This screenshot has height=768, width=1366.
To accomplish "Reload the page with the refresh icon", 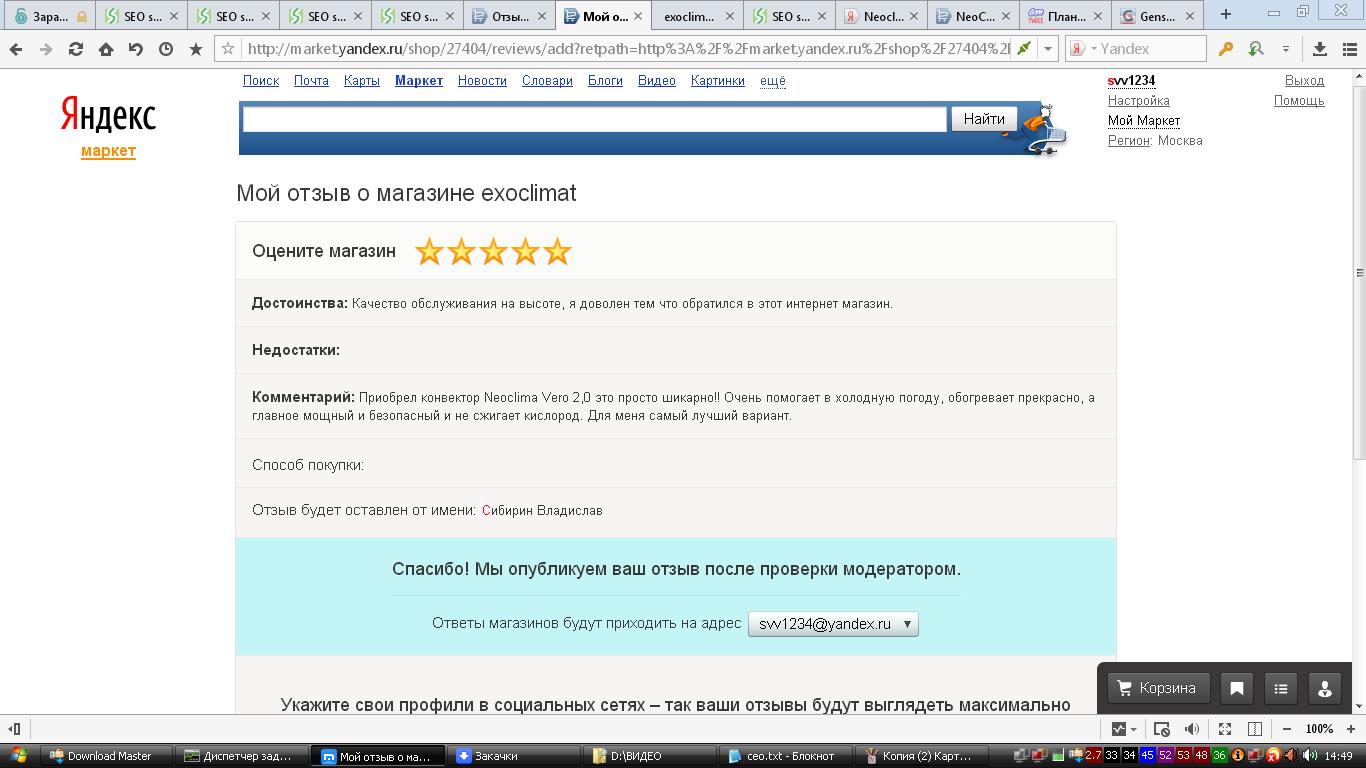I will (76, 49).
